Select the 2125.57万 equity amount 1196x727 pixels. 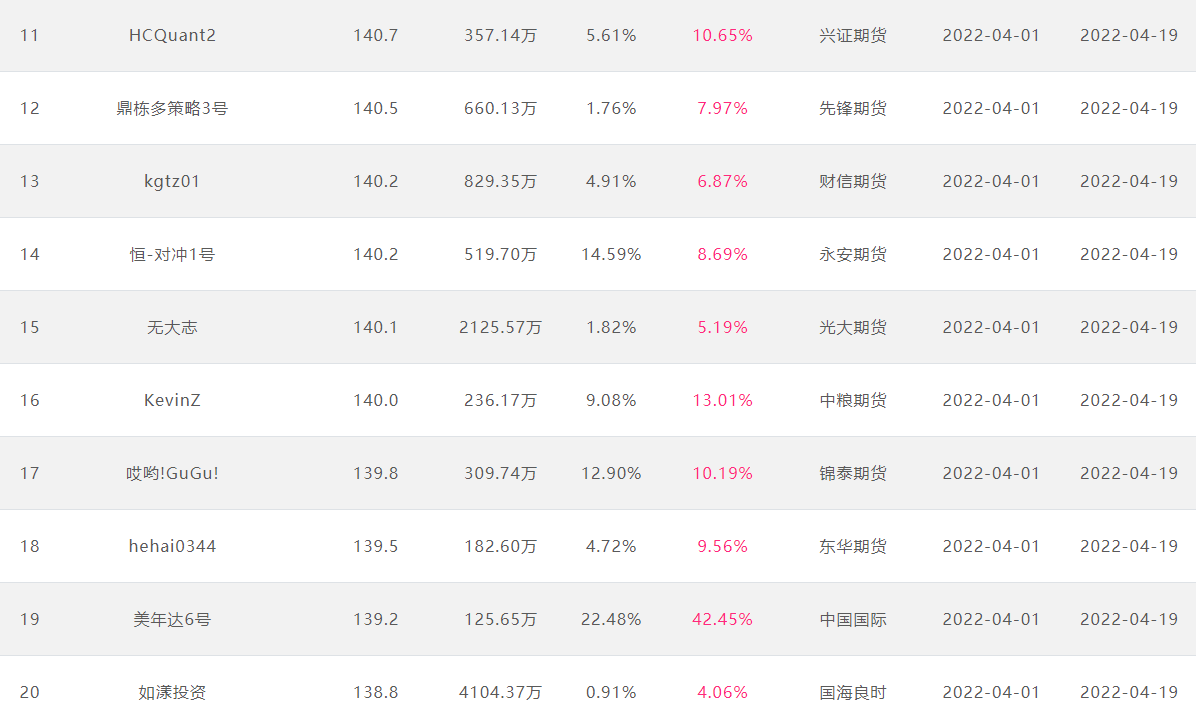(x=500, y=327)
